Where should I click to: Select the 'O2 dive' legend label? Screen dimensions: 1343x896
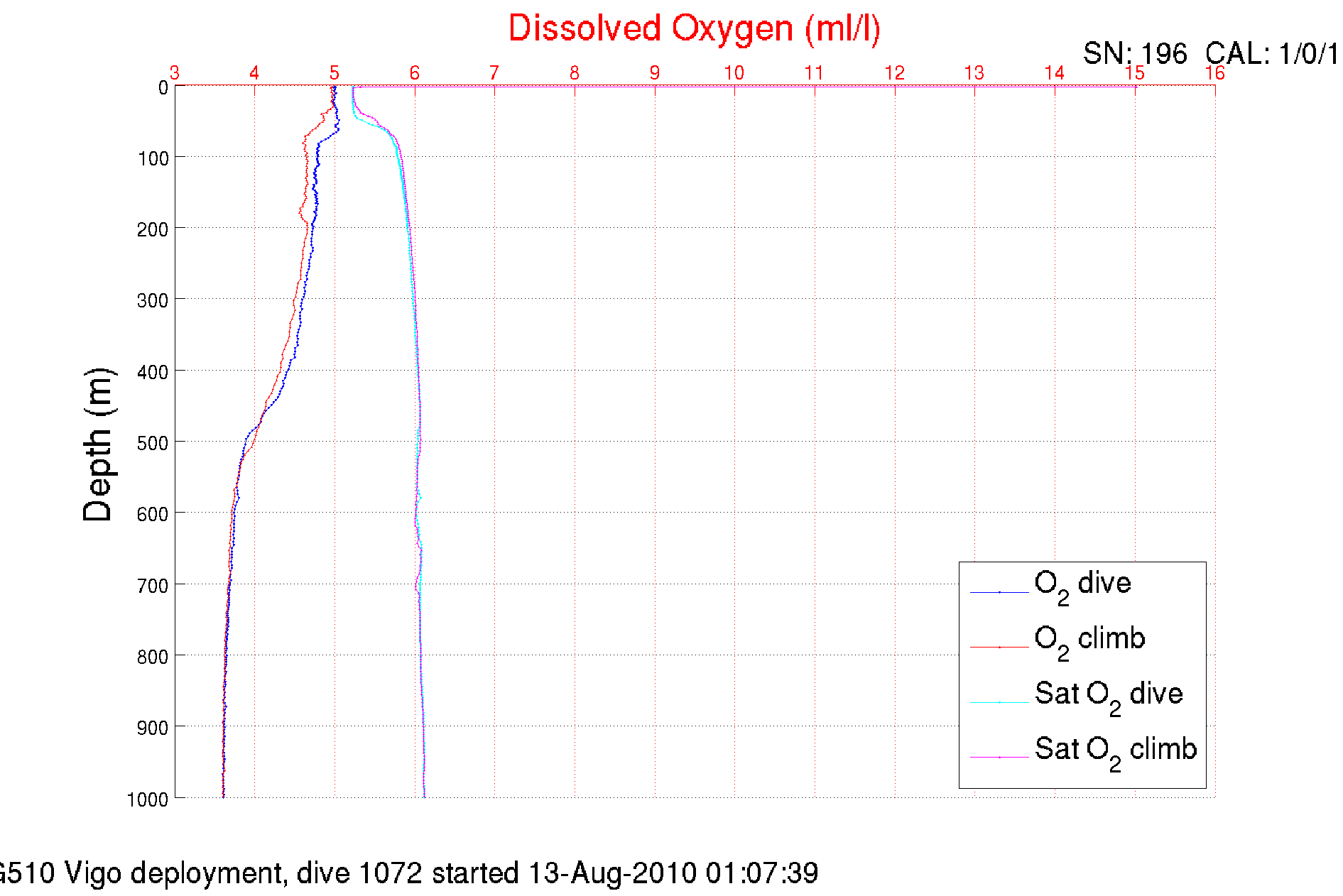coord(1082,584)
